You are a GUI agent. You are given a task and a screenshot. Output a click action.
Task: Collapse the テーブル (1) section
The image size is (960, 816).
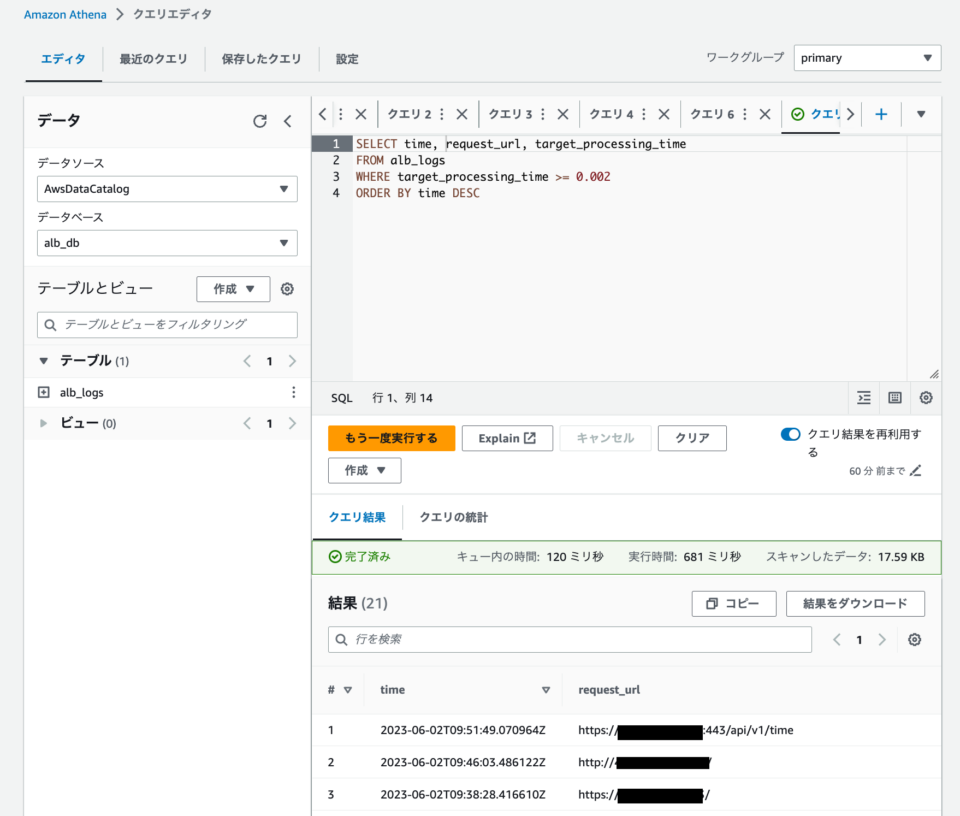43,361
